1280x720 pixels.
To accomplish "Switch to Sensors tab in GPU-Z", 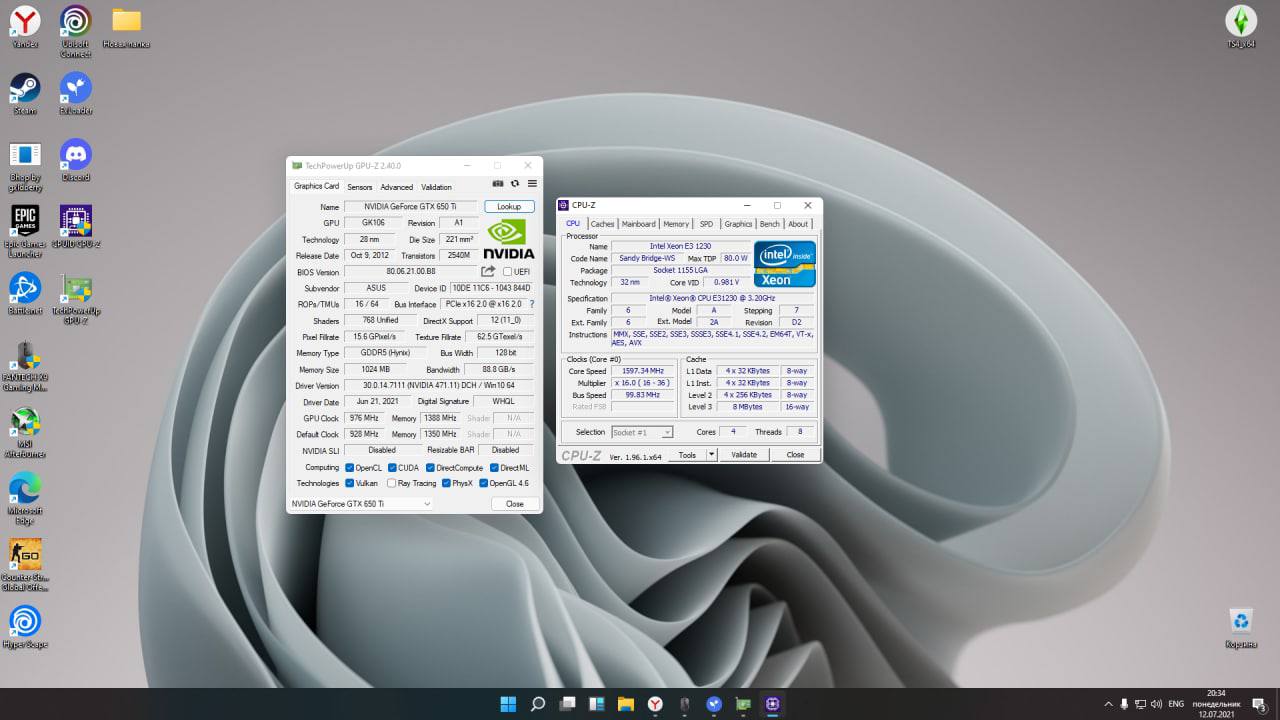I will click(360, 187).
